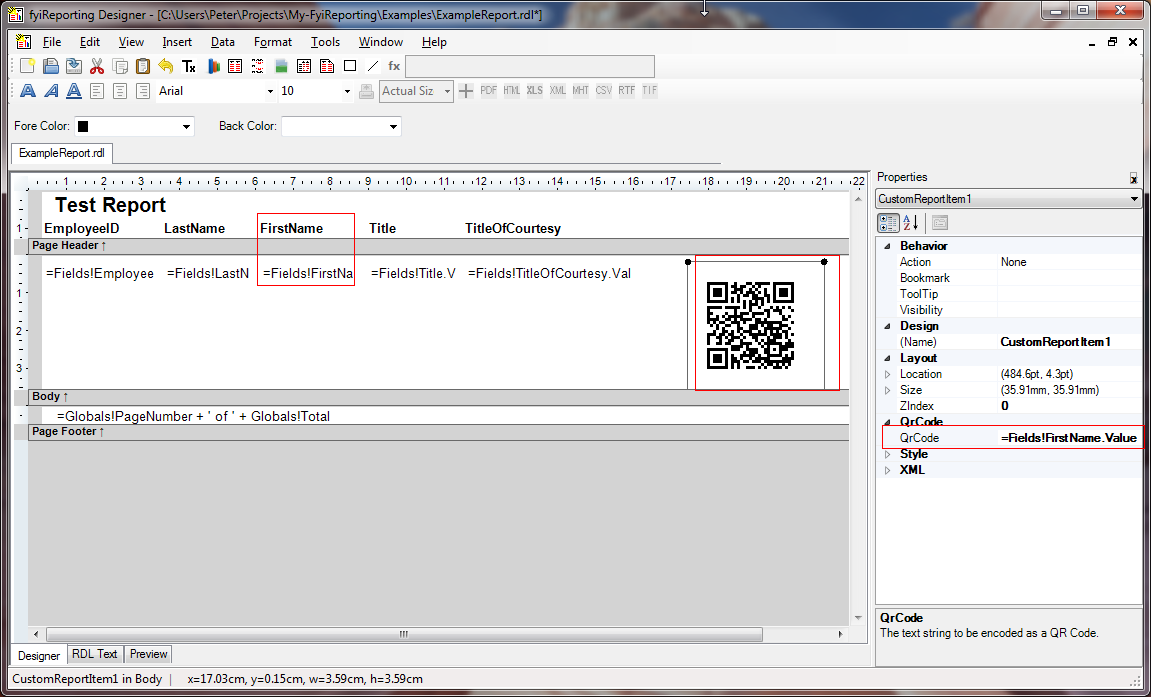Image resolution: width=1151 pixels, height=697 pixels.
Task: Open the Arial font name dropdown
Action: (x=270, y=91)
